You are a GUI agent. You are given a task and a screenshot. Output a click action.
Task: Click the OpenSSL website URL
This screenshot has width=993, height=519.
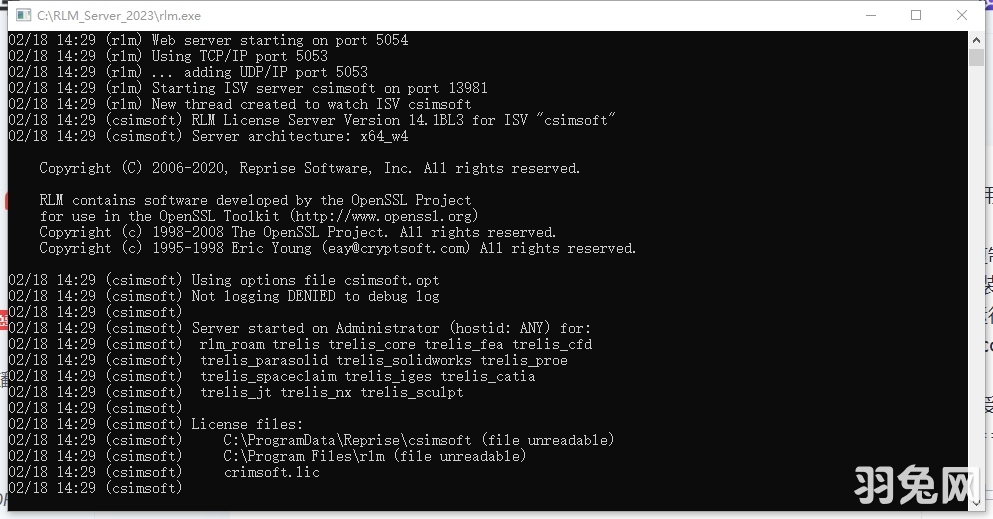pyautogui.click(x=384, y=216)
